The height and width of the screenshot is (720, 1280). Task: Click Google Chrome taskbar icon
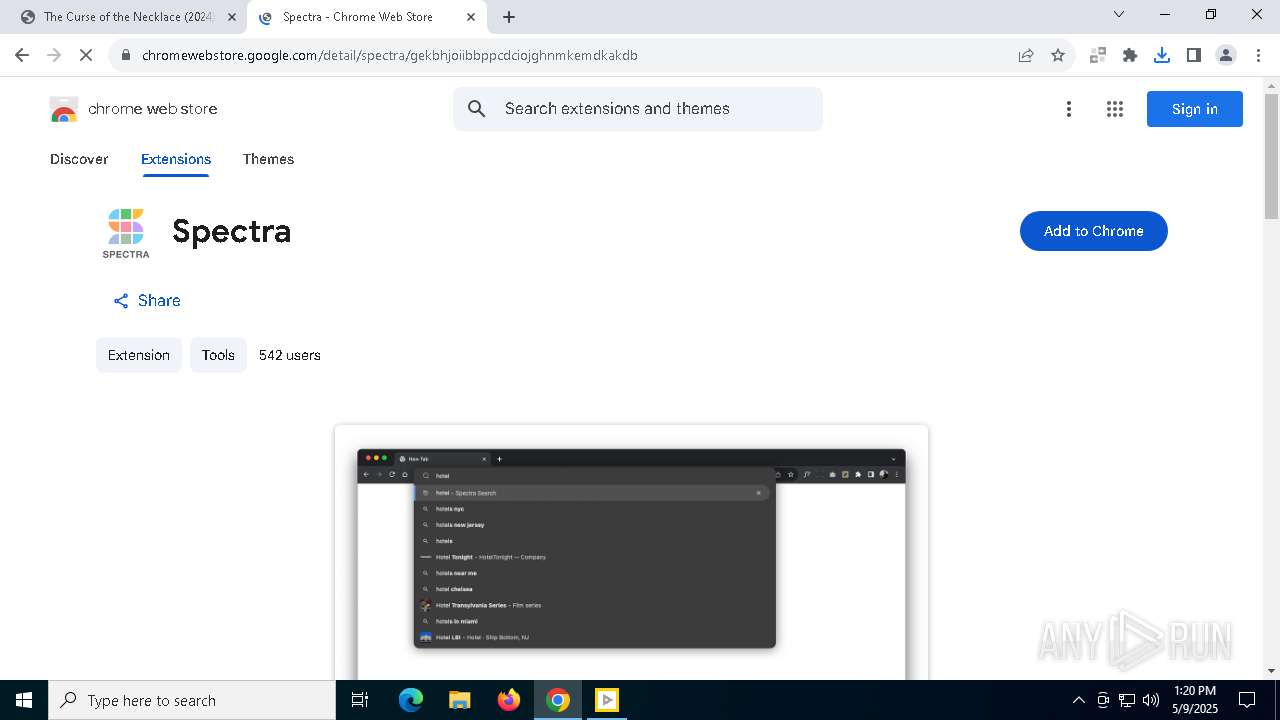[558, 700]
